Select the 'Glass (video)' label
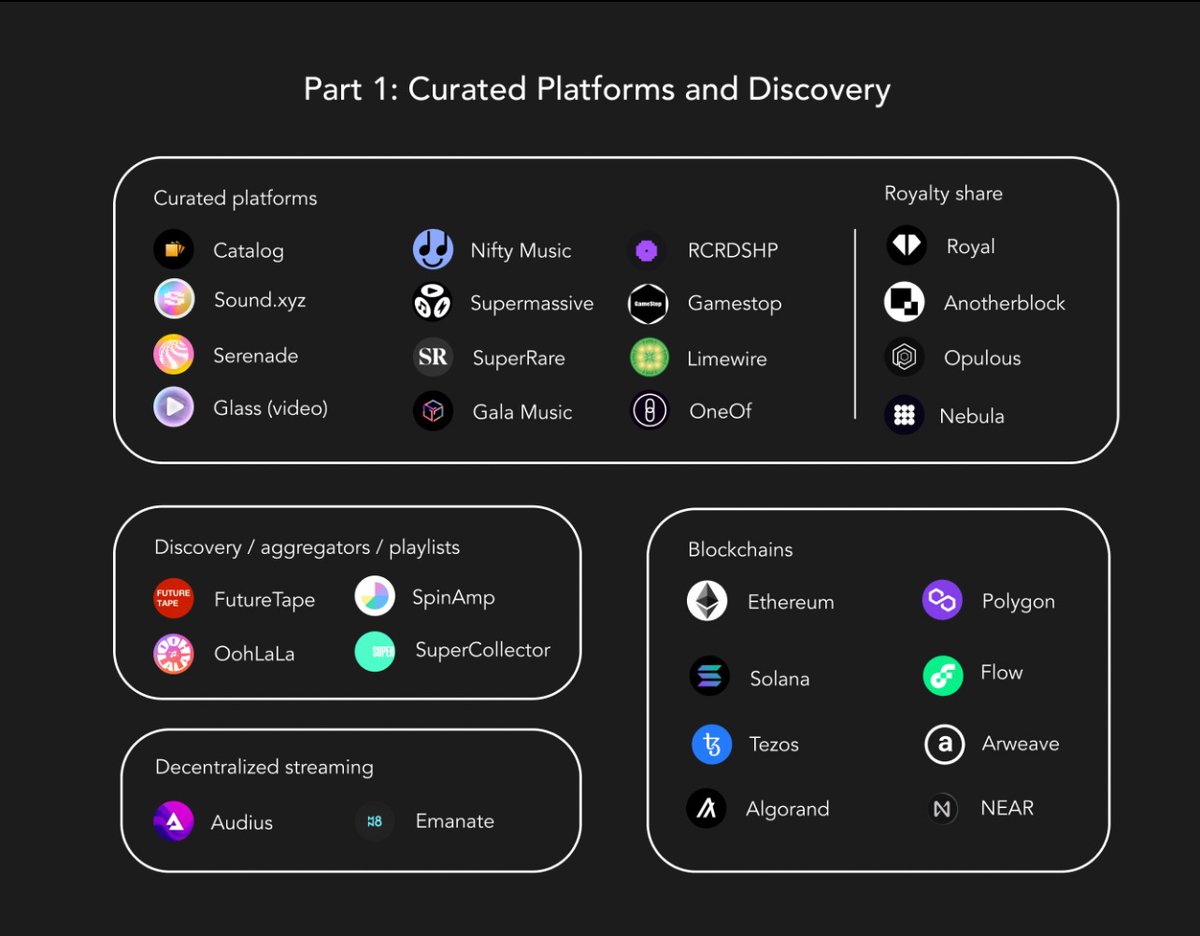Viewport: 1200px width, 936px height. point(270,408)
